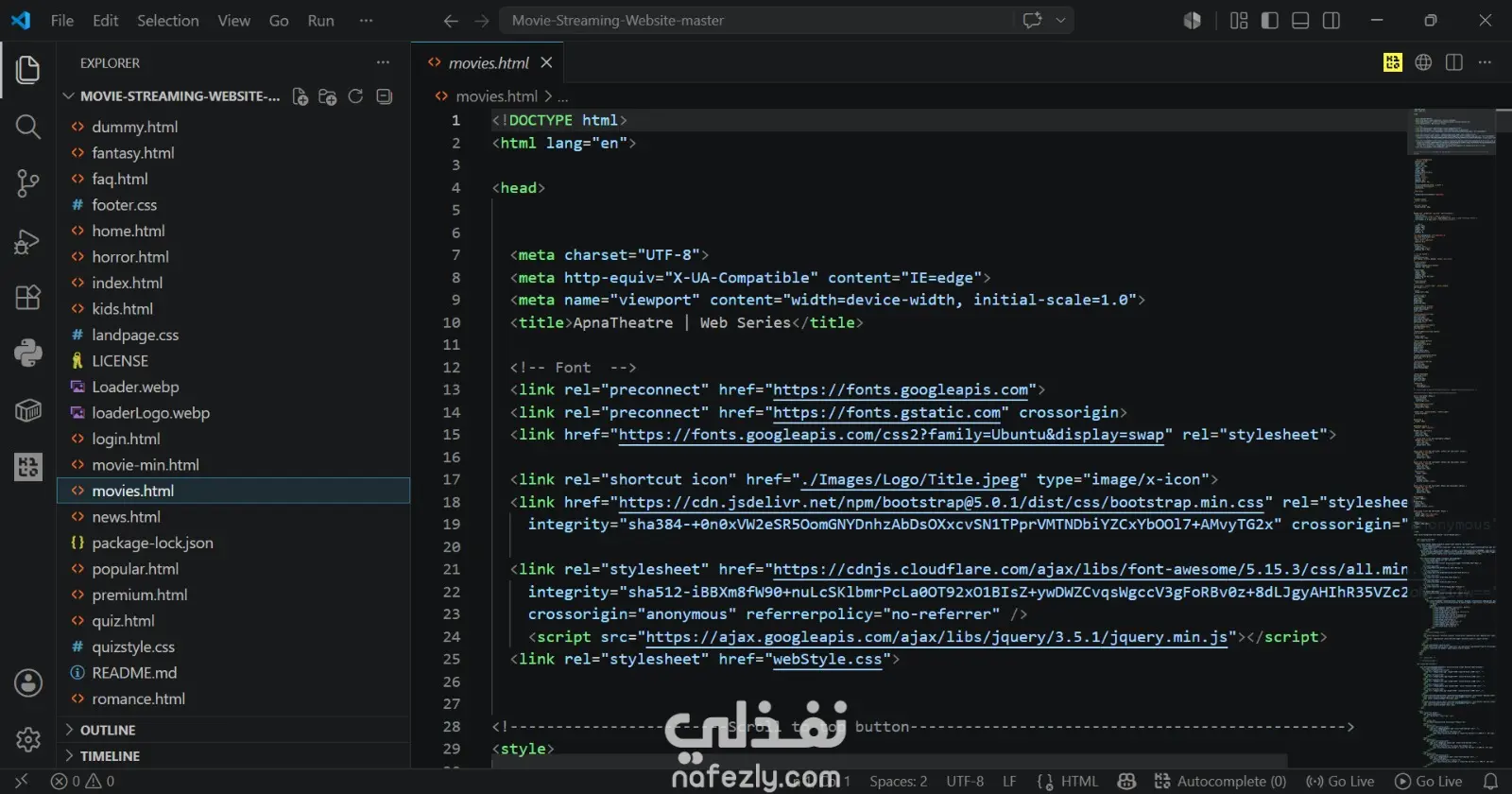Image resolution: width=1512 pixels, height=794 pixels.
Task: Open the Accounts icon
Action: (x=28, y=682)
